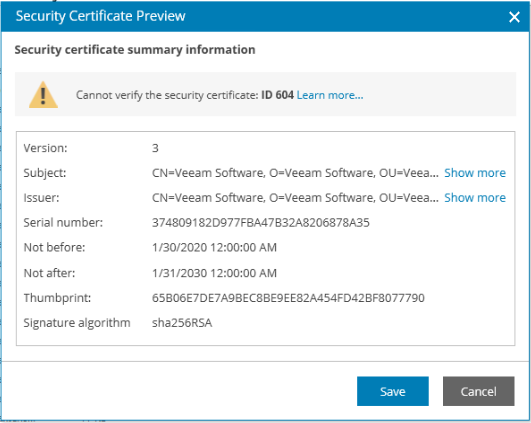Cancel the certificate preview
The width and height of the screenshot is (531, 423).
click(x=479, y=391)
